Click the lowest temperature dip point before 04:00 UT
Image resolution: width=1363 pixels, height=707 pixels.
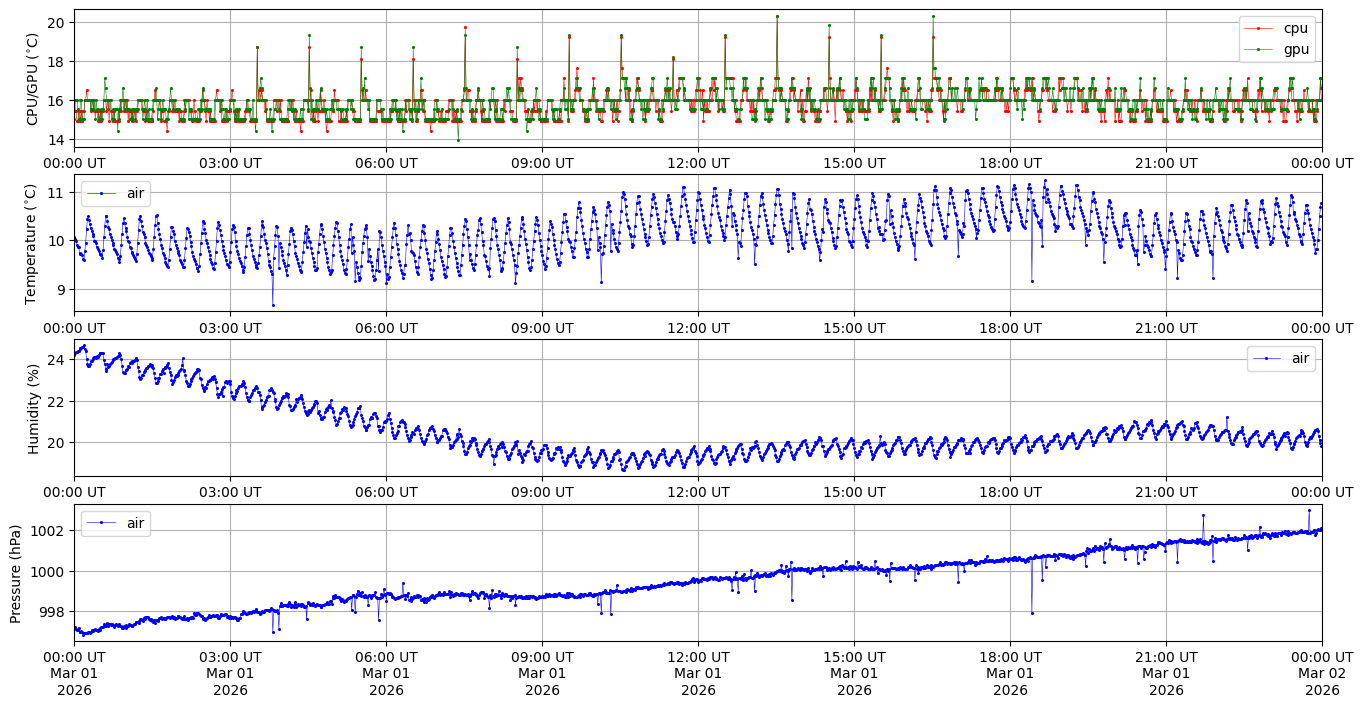click(x=273, y=305)
